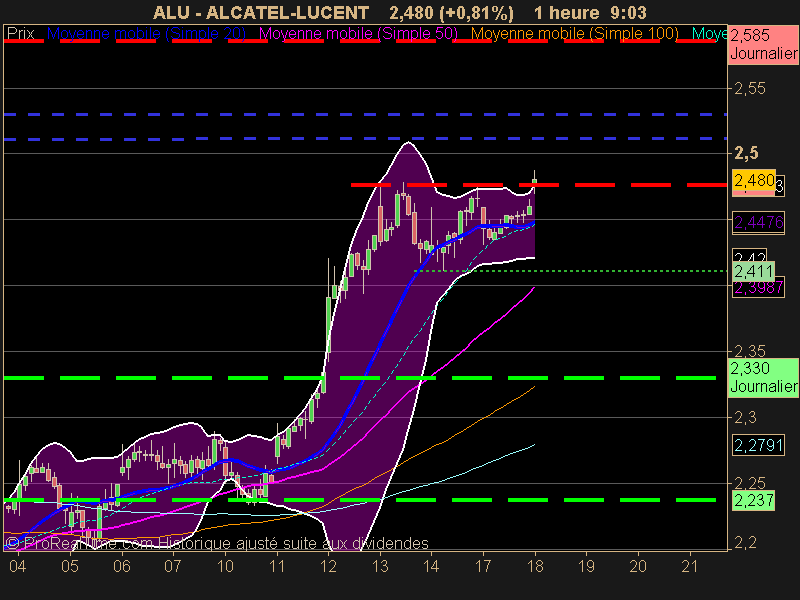Viewport: 800px width, 600px height.
Task: Click the latest green candlestick above 2,48
Action: 535,181
